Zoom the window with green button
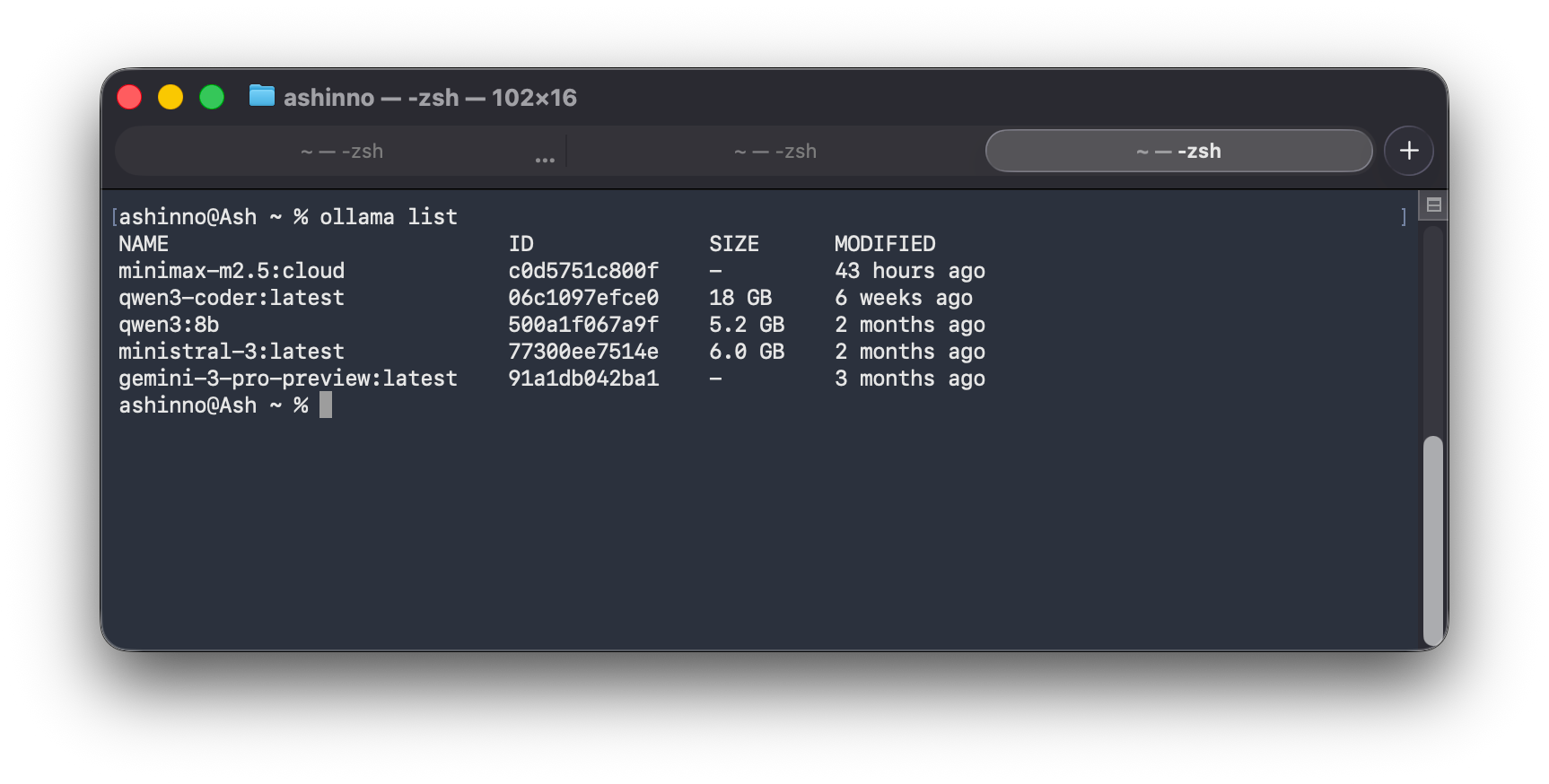The image size is (1549, 784). [212, 97]
